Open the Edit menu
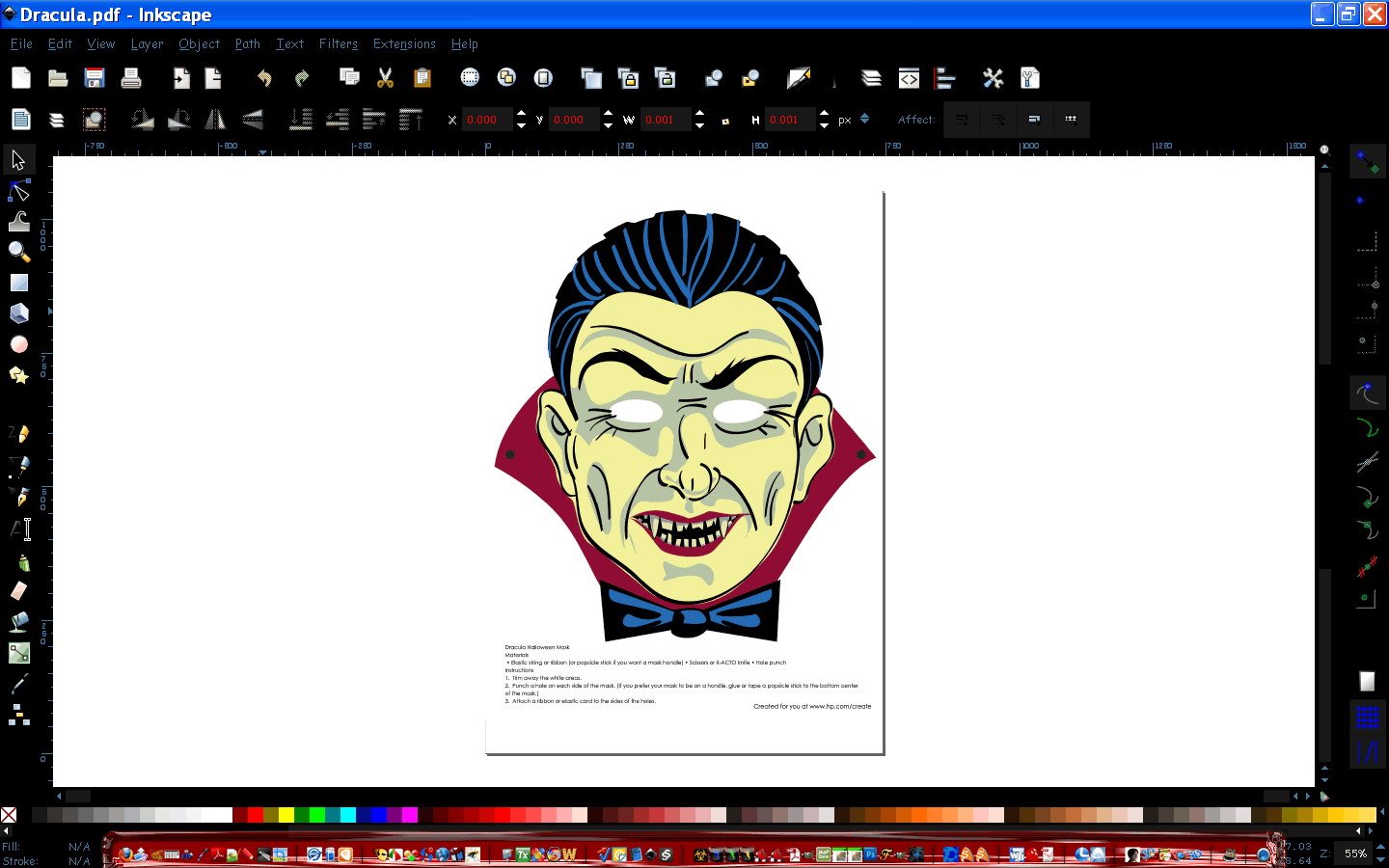 60,43
